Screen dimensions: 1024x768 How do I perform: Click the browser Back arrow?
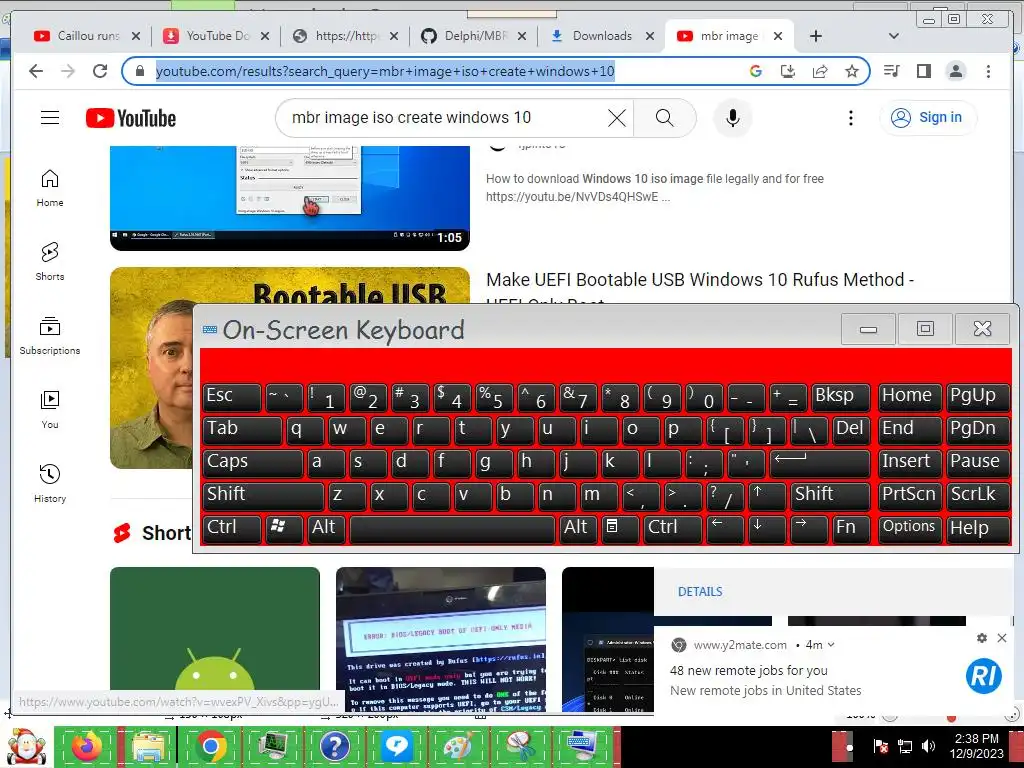point(36,71)
